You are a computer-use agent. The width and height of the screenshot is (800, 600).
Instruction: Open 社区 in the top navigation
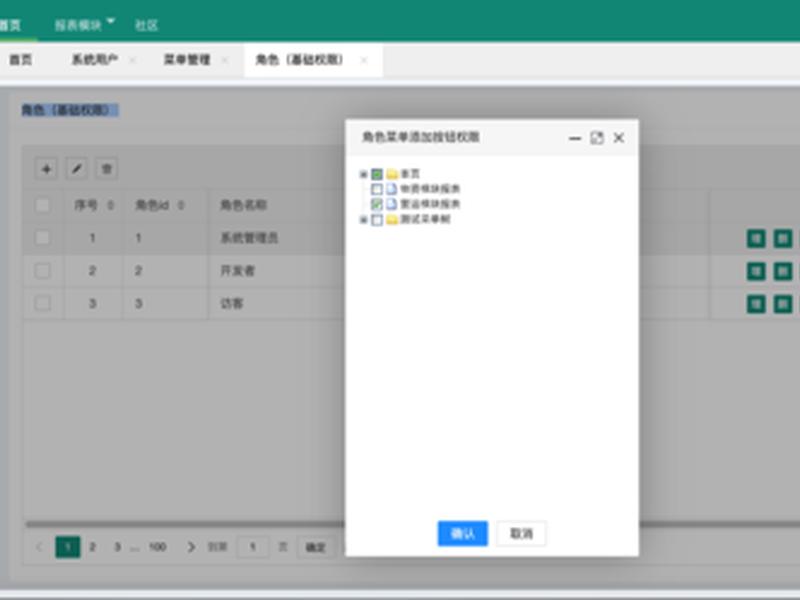(146, 24)
